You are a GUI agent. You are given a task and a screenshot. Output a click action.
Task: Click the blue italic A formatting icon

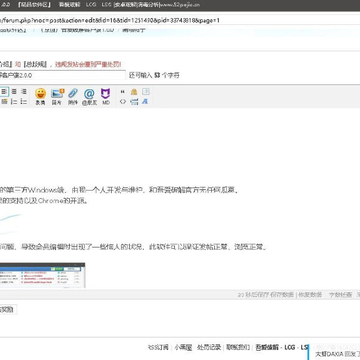(x=145, y=102)
